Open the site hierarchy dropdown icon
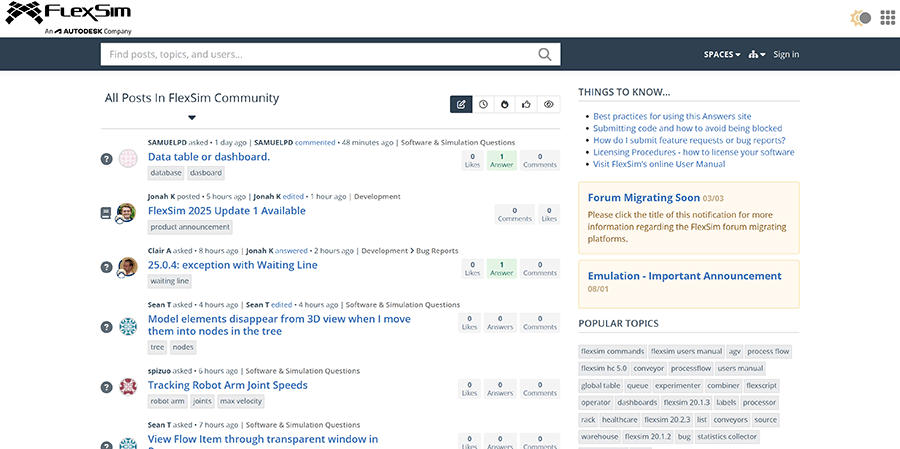The width and height of the screenshot is (900, 449). click(x=757, y=55)
